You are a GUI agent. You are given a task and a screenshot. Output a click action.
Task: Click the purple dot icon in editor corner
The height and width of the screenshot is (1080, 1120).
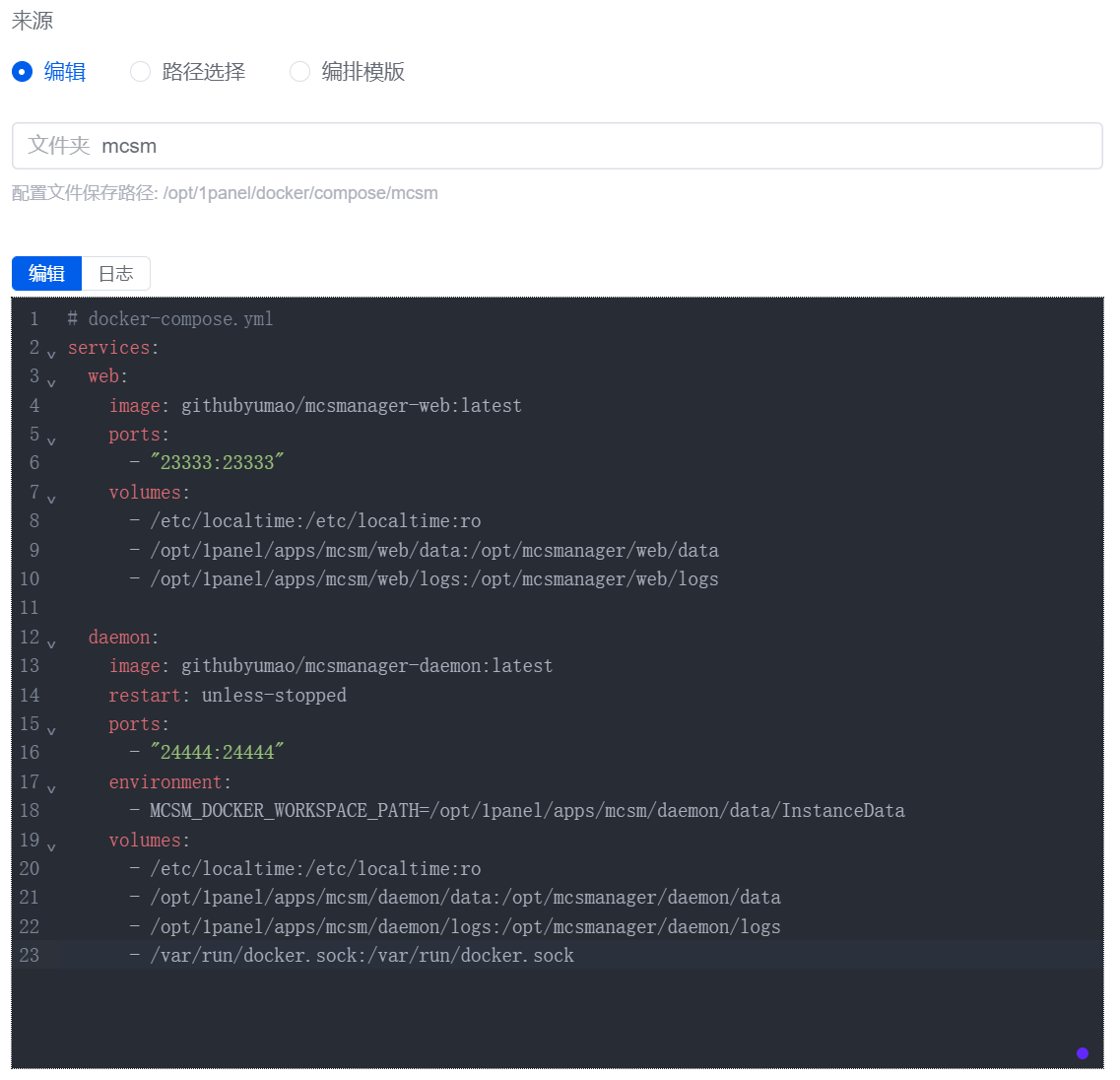(x=1083, y=1052)
